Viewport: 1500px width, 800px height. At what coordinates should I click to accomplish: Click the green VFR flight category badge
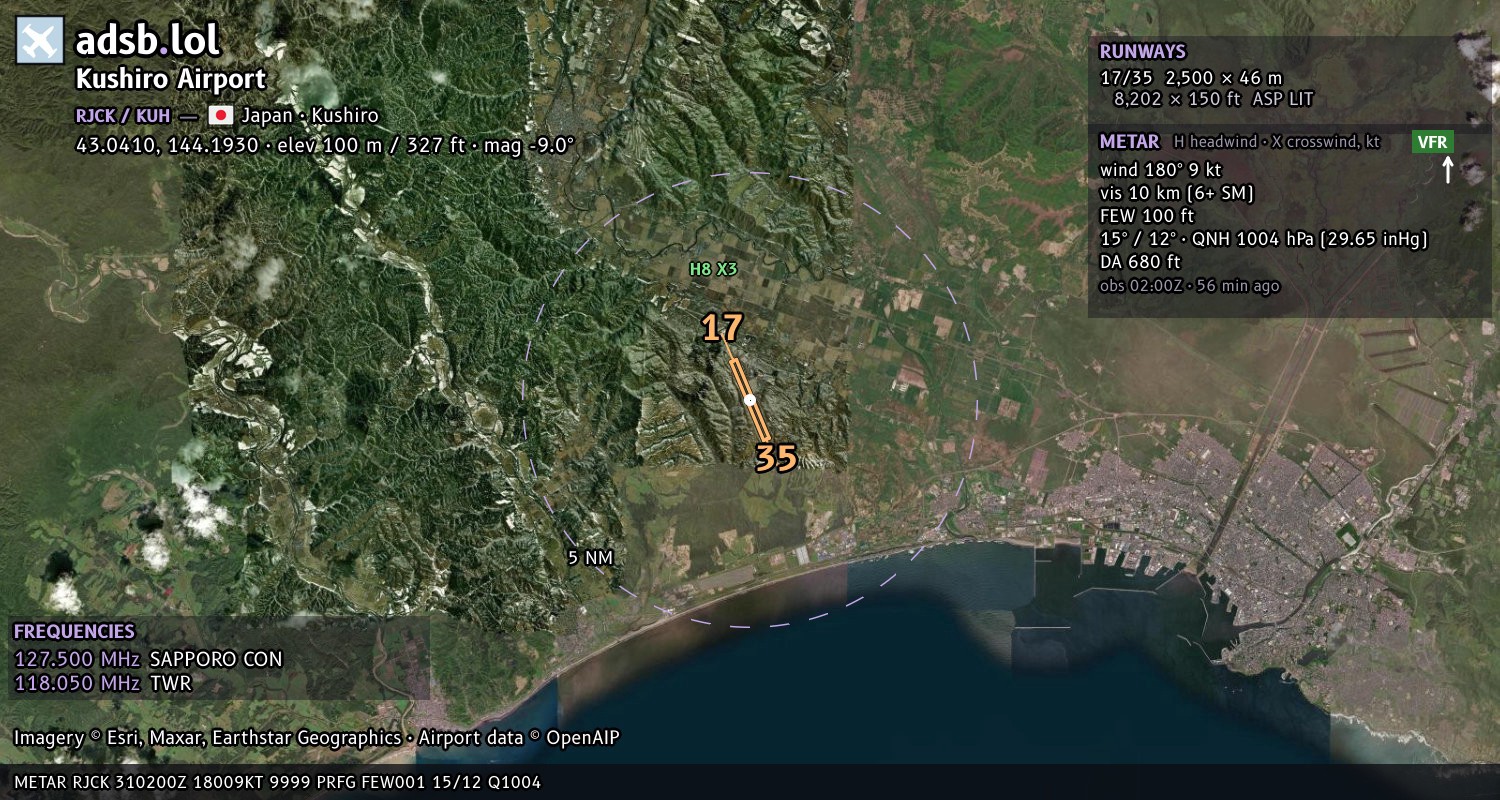point(1432,142)
